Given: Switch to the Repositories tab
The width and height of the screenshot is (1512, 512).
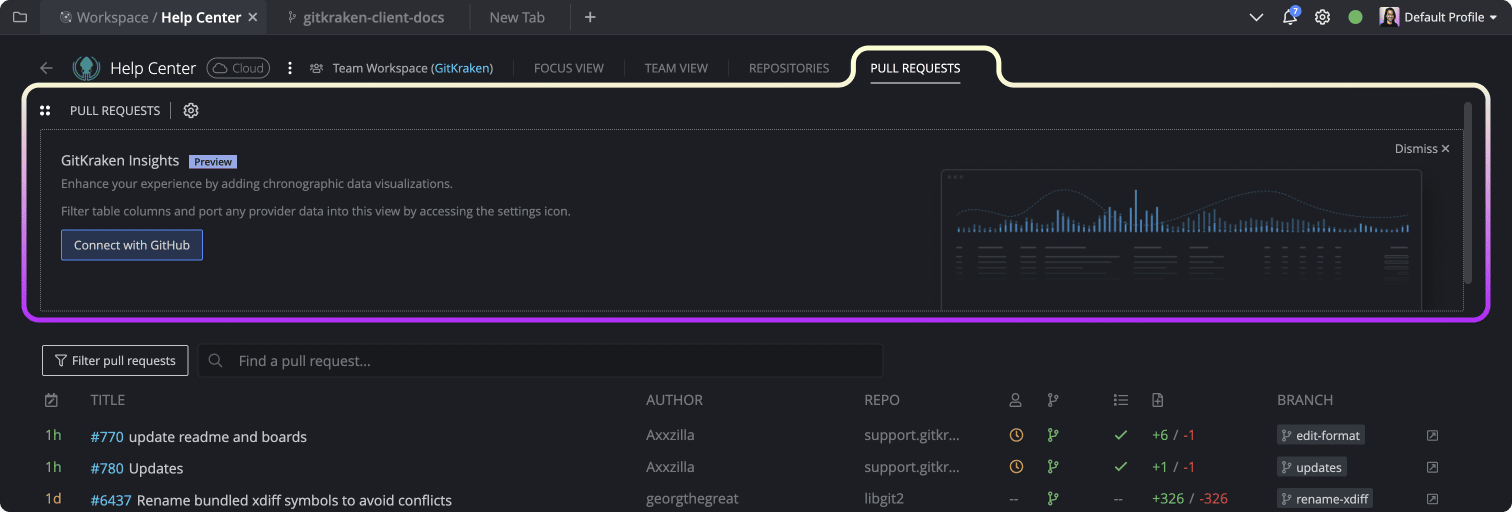Looking at the screenshot, I should click(789, 68).
